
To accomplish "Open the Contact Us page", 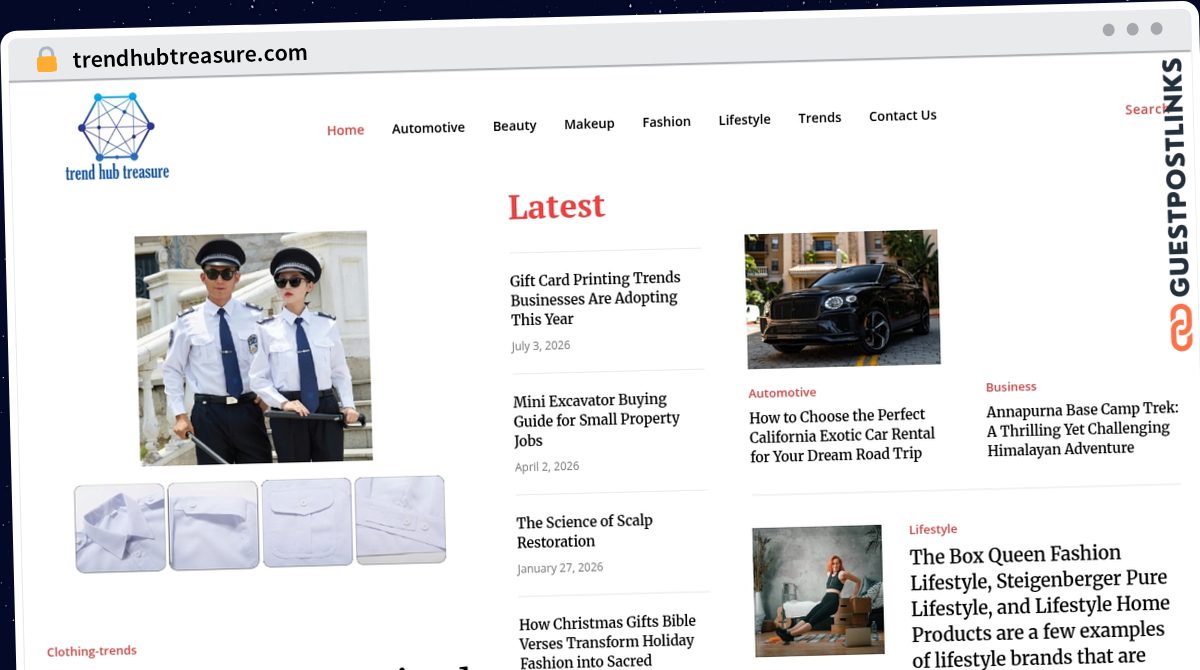I will pos(902,116).
